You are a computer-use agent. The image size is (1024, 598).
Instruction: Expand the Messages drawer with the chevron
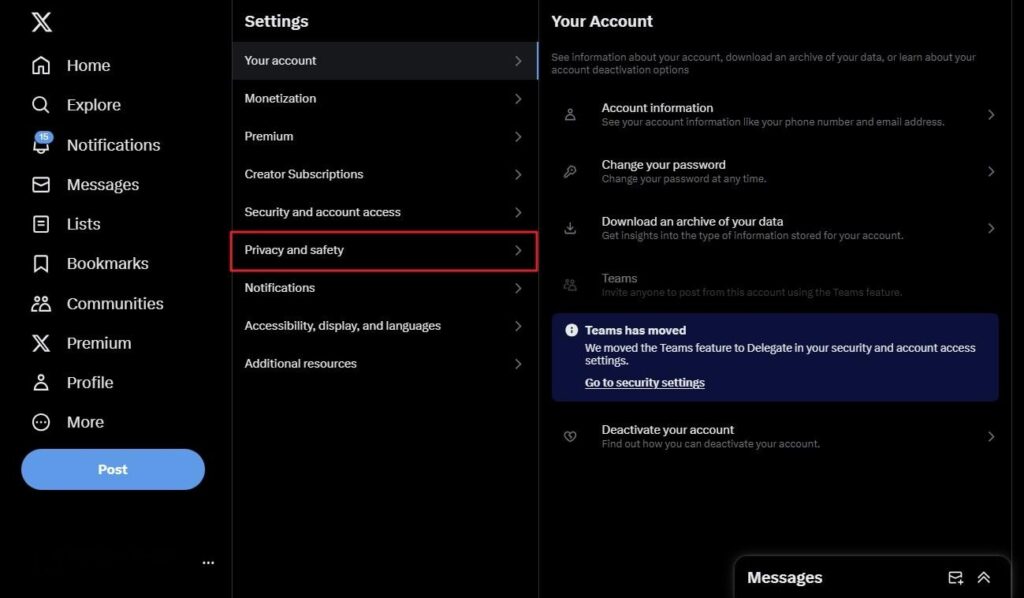[984, 577]
